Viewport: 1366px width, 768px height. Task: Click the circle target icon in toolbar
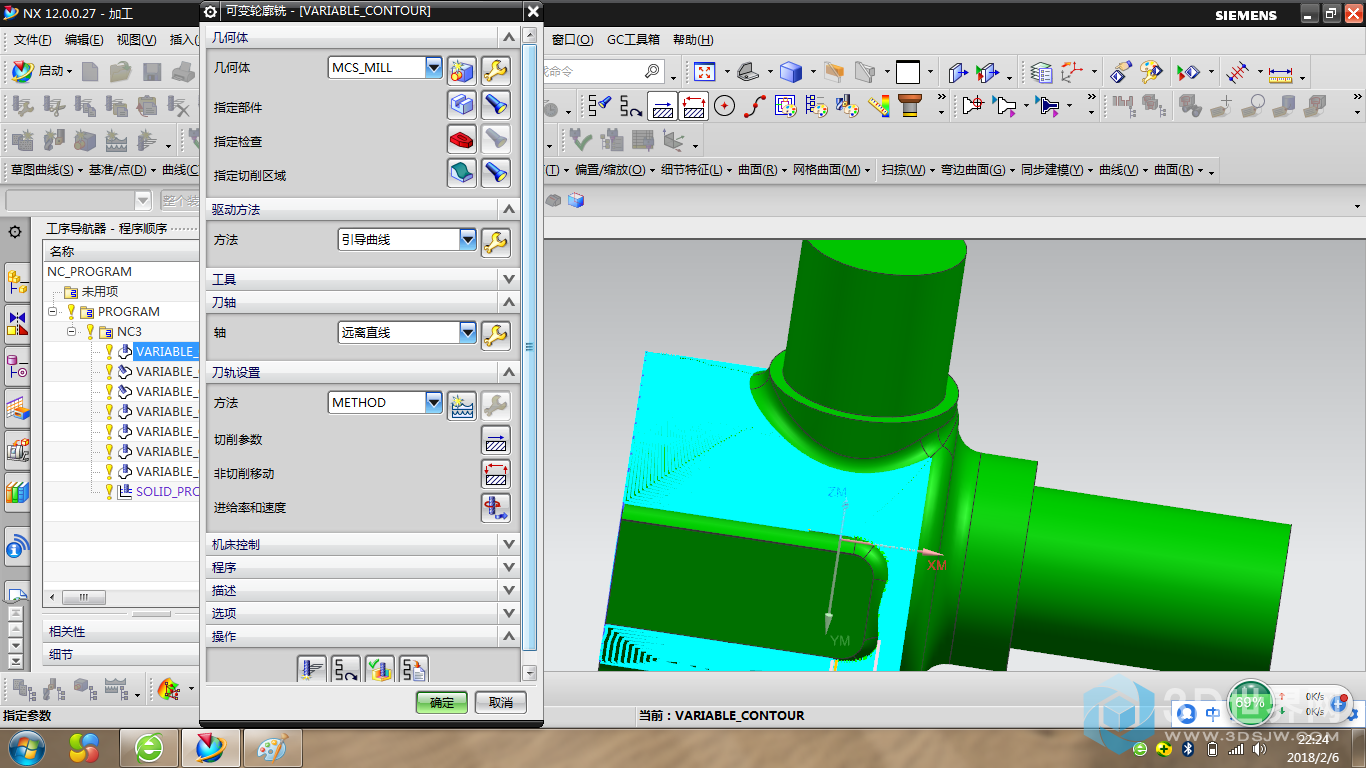click(x=725, y=106)
